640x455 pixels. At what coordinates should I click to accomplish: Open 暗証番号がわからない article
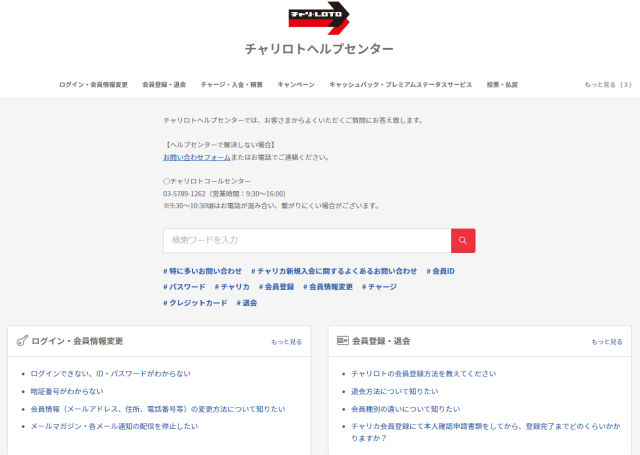click(67, 391)
